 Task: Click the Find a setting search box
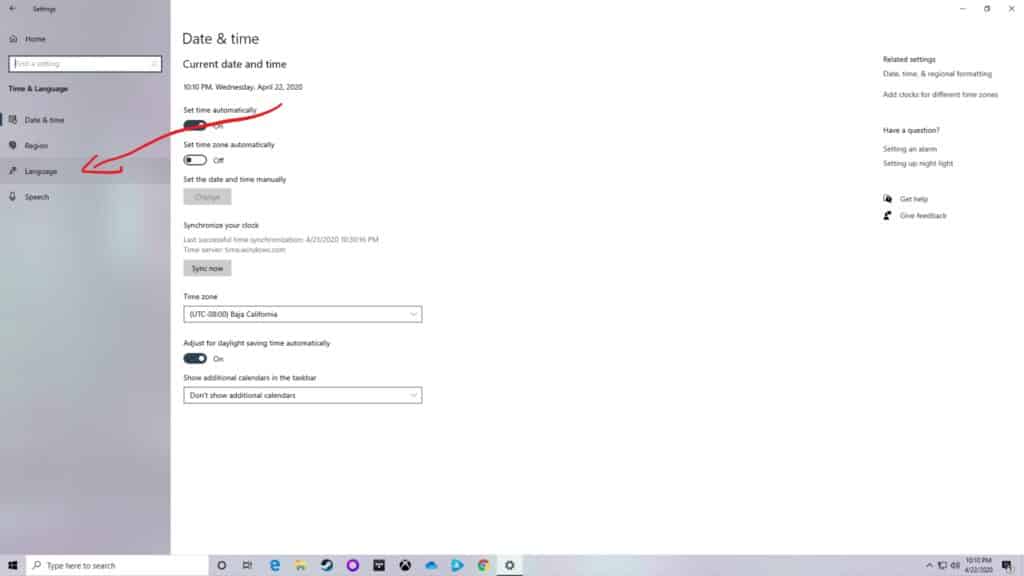(84, 64)
